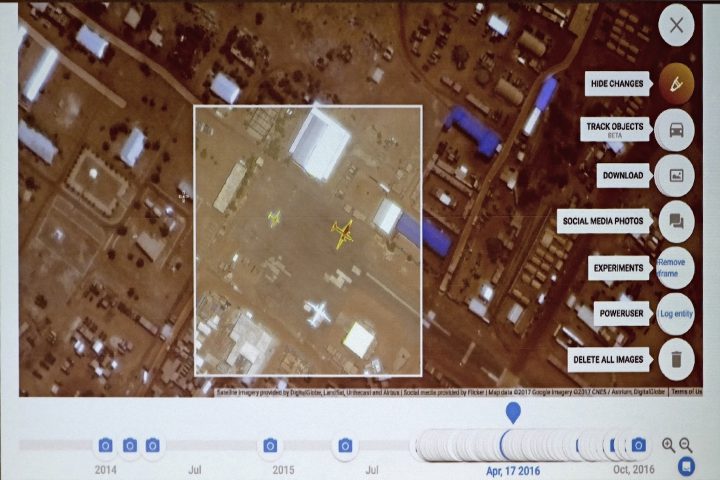Zoom in on the timeline with the magnifier plus icon
This screenshot has height=480, width=720.
tap(668, 445)
